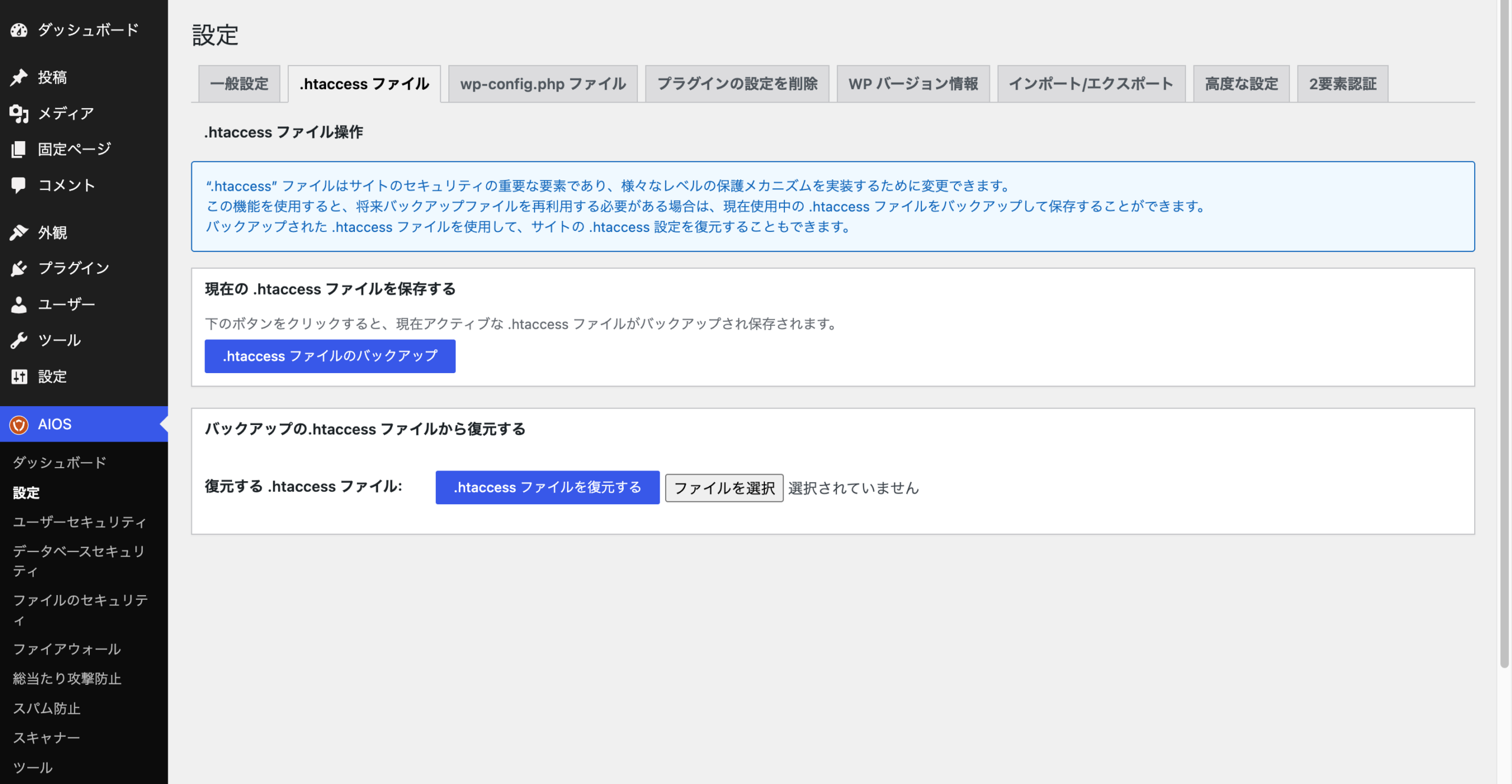1512x784 pixels.
Task: Click the user silhouette icon for ユーザー
Action: coord(19,305)
